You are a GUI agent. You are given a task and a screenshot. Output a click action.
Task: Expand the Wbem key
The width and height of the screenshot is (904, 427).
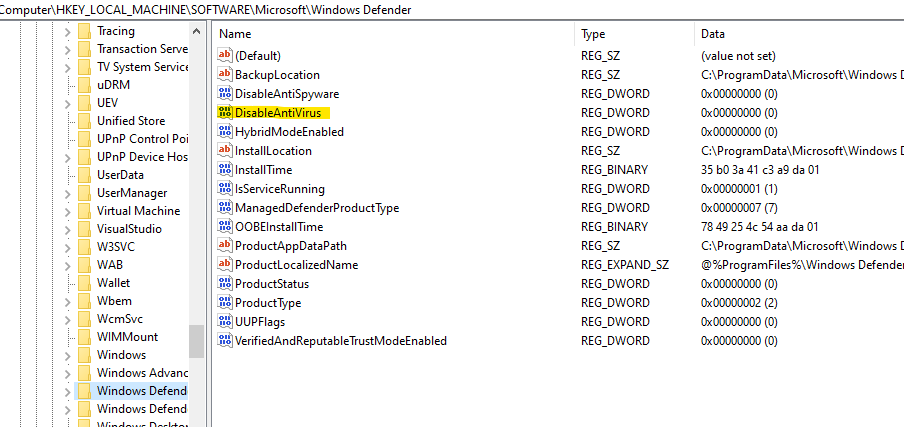[x=67, y=301]
